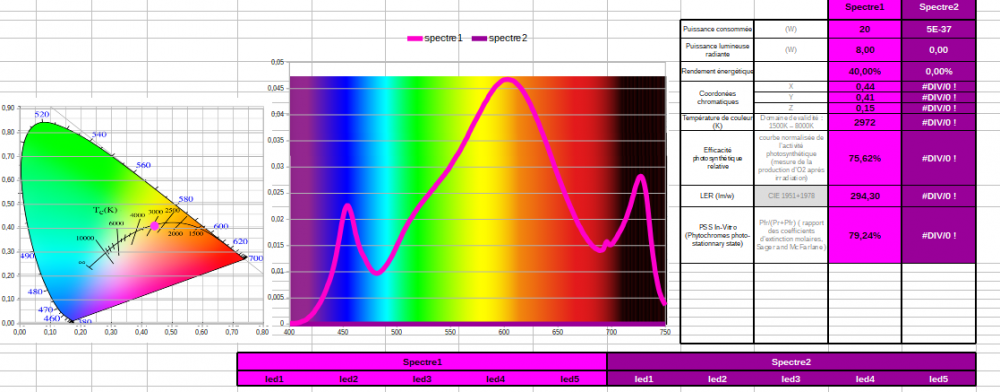This screenshot has height=392, width=1000.
Task: Select #DIV/0! in the color temperature row
Action: click(938, 122)
